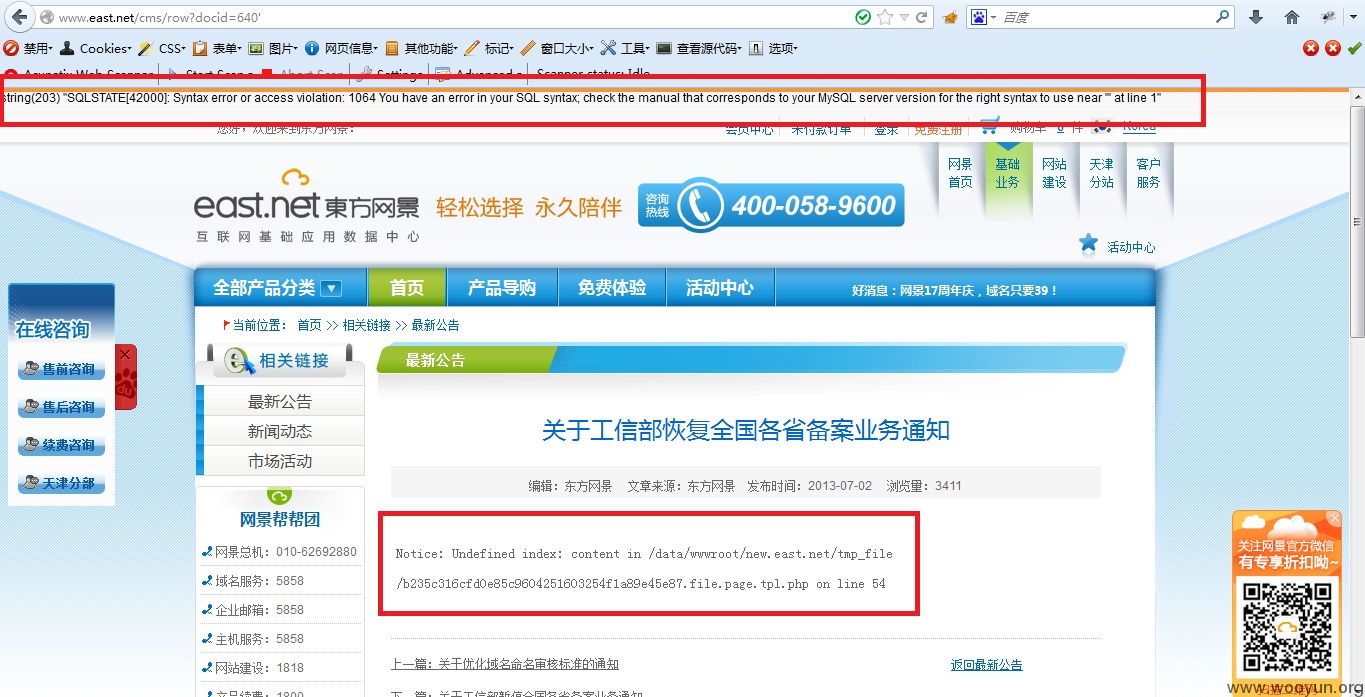Click the spider bug toolbar icon
1365x697 pixels.
tap(1329, 17)
